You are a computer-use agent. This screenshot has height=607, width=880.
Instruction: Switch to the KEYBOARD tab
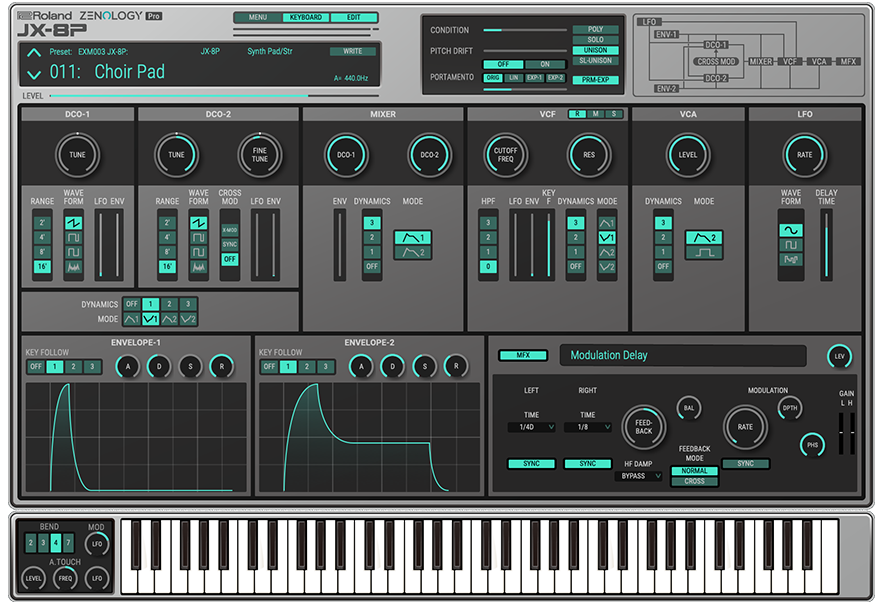306,17
